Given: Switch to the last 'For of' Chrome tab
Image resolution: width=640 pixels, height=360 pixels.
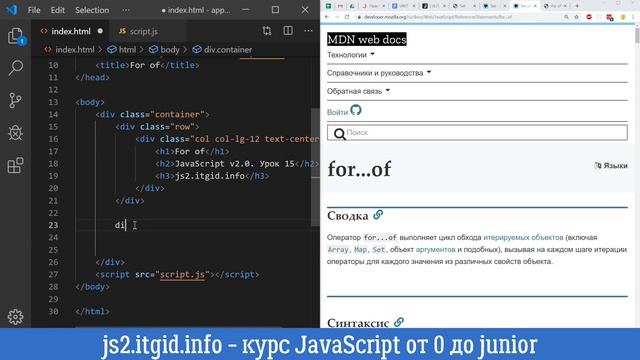Looking at the screenshot, I should click(556, 6).
